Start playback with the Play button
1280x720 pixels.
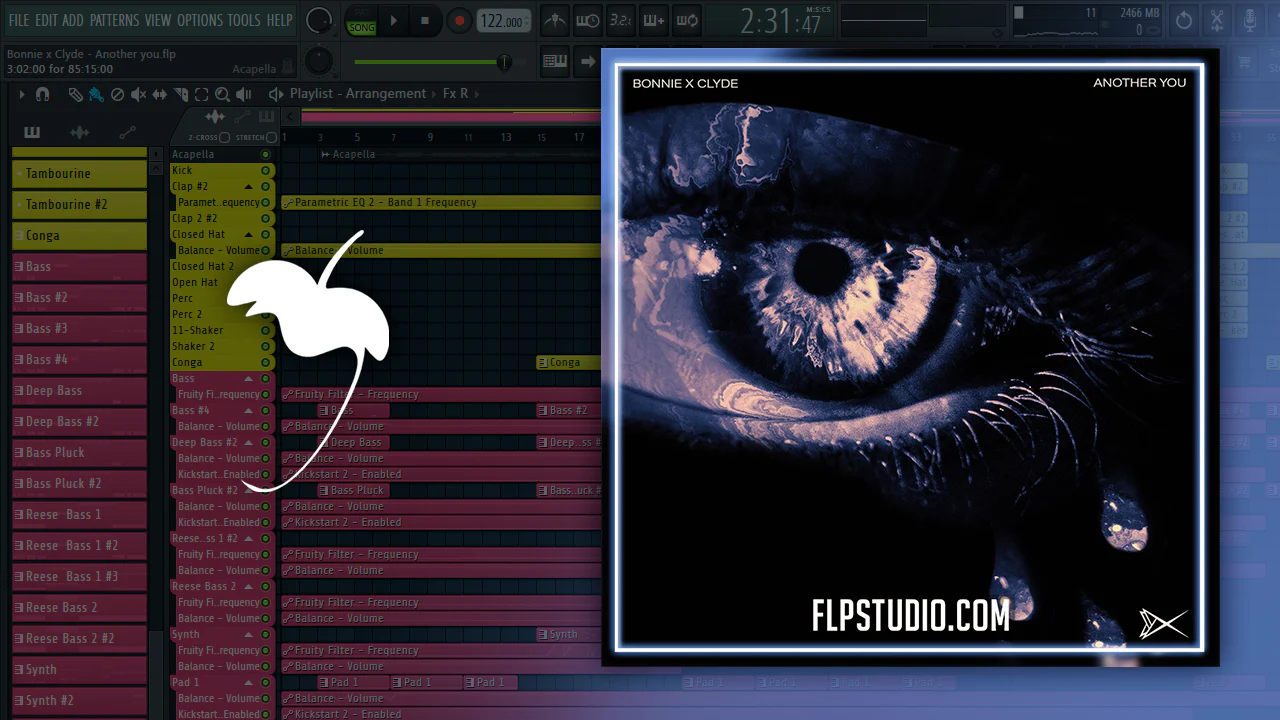point(393,20)
